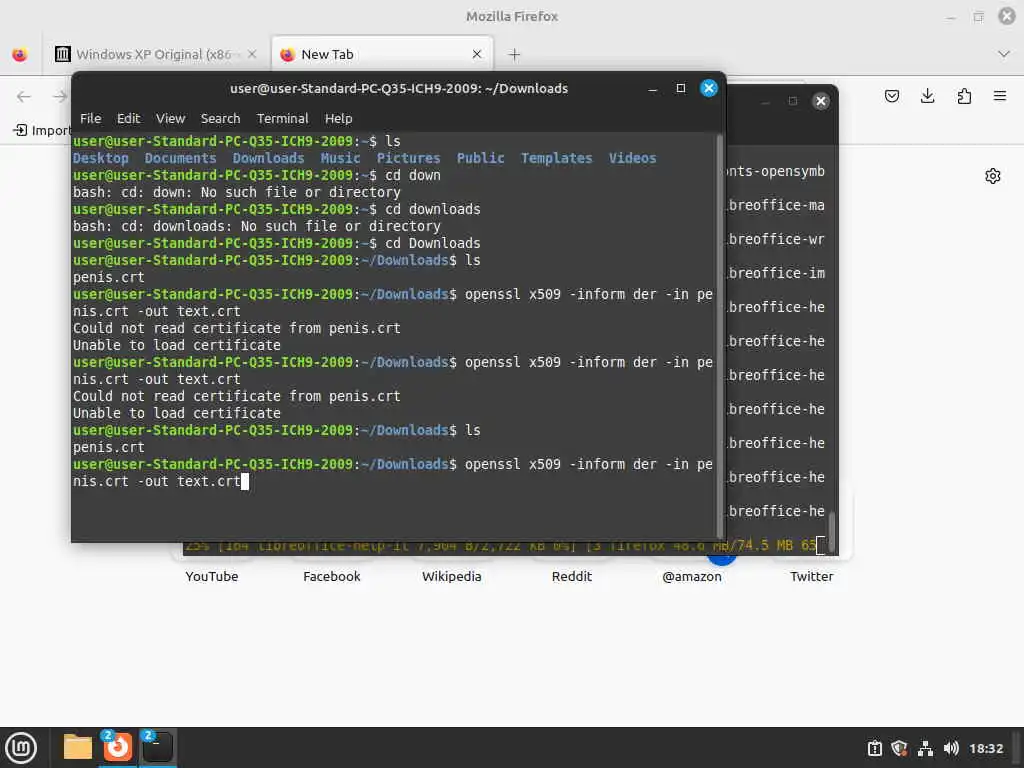Screen dimensions: 1024x768
Task: Save to Pocket icon
Action: click(x=891, y=97)
